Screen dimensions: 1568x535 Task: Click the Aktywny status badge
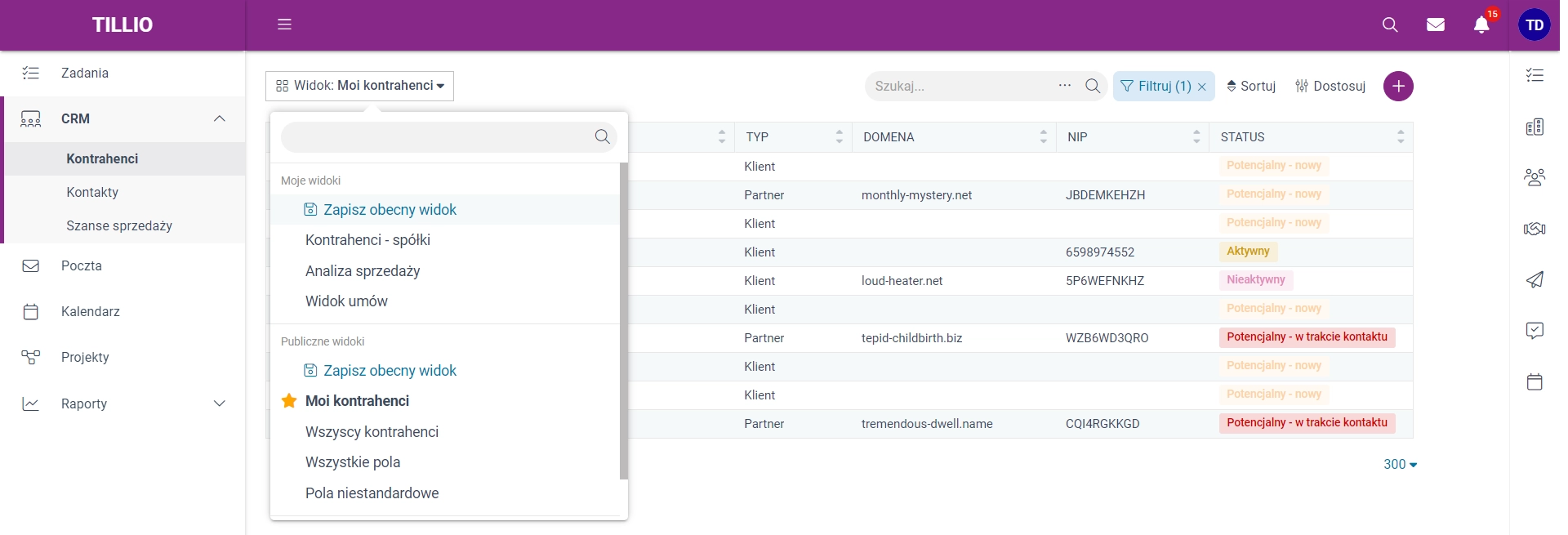click(x=1248, y=252)
